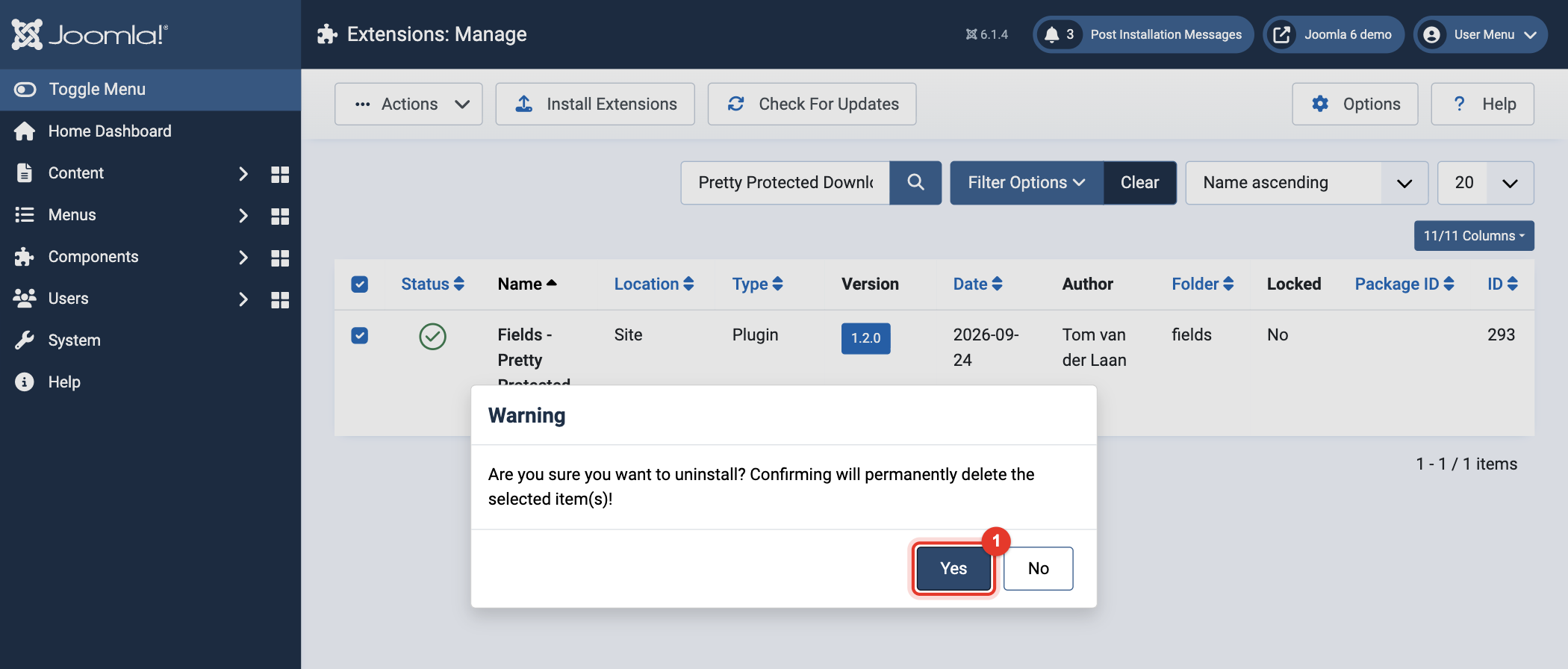Screen dimensions: 1568x669
Task: Sort by Status column
Action: pyautogui.click(x=432, y=284)
